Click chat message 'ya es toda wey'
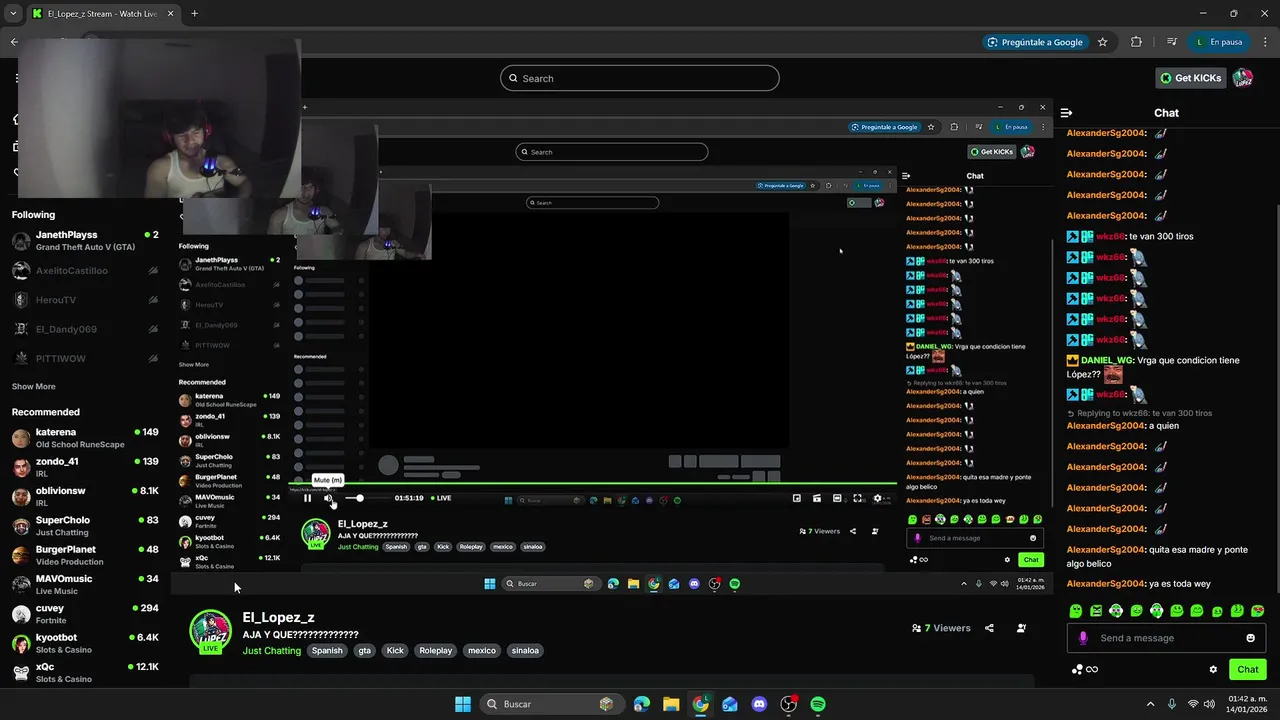The image size is (1280, 720). 1182,583
